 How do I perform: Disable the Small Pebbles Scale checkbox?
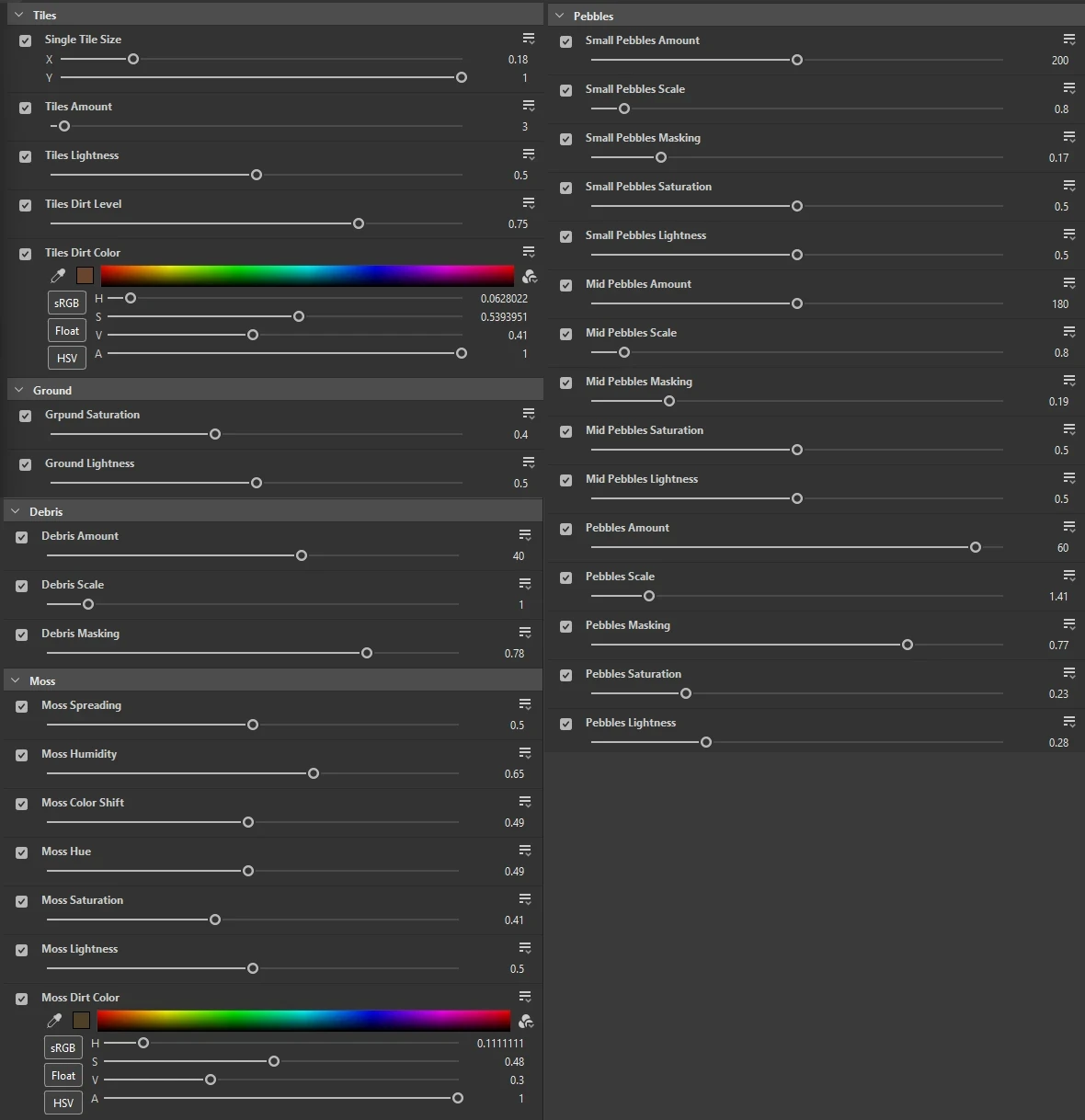tap(565, 90)
